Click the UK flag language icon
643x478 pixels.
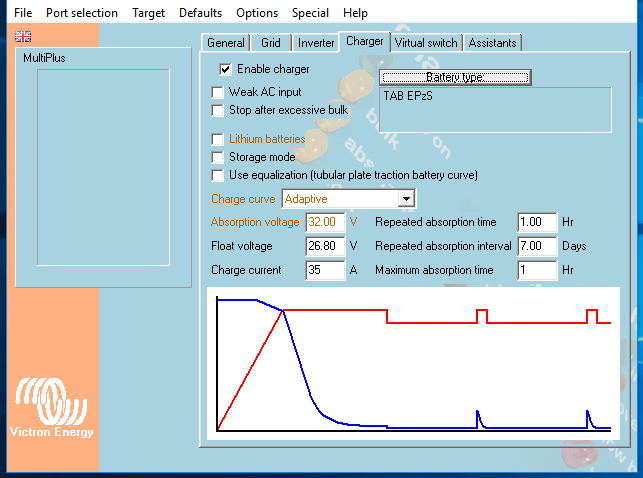point(23,36)
